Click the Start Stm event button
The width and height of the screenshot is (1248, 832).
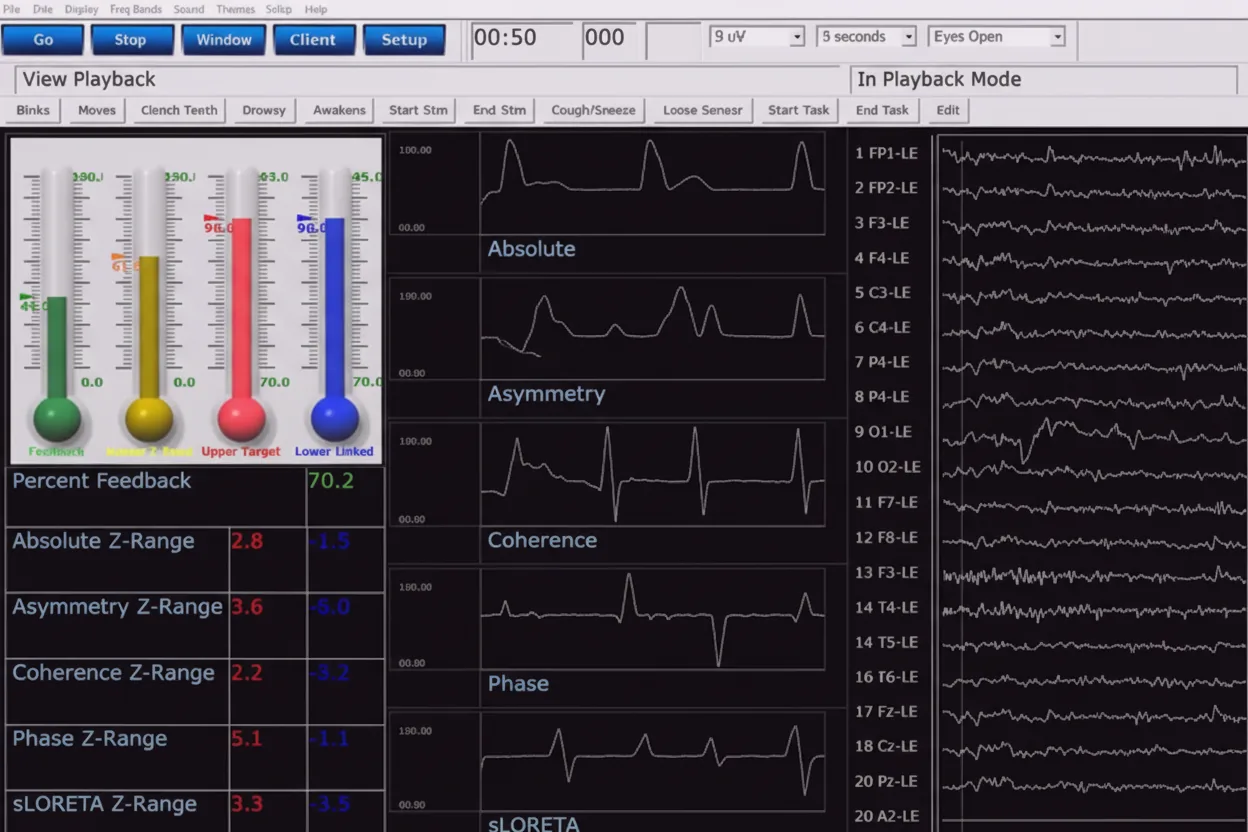pos(418,110)
